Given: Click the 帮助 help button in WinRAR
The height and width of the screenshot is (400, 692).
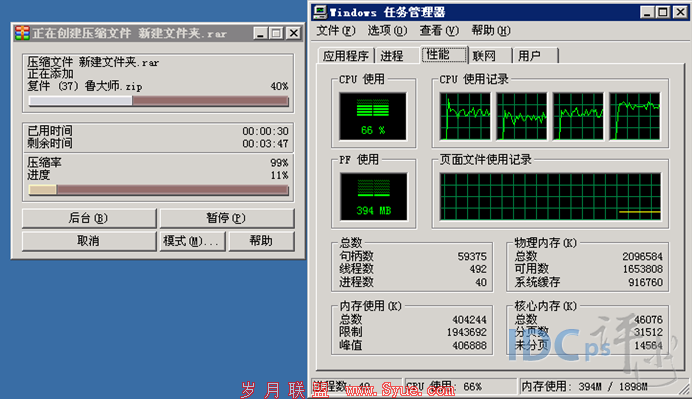Looking at the screenshot, I should (261, 241).
